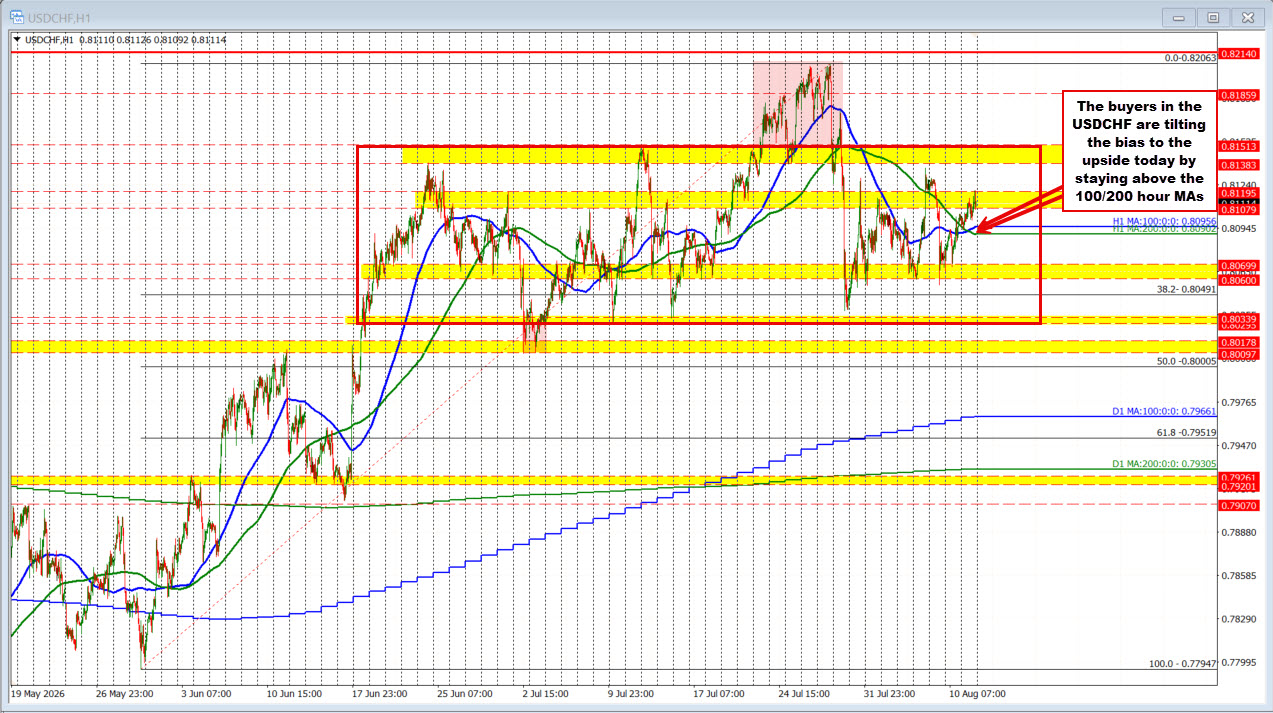Select the 0.81079 red price label
This screenshot has width=1273, height=713.
[1237, 209]
